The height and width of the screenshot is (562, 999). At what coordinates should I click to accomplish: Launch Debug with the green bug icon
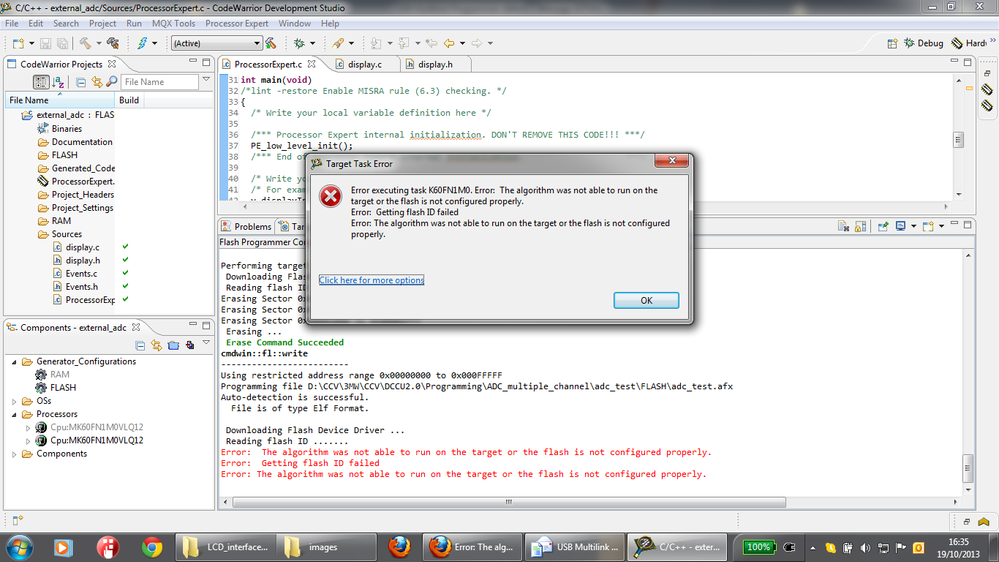pos(299,43)
